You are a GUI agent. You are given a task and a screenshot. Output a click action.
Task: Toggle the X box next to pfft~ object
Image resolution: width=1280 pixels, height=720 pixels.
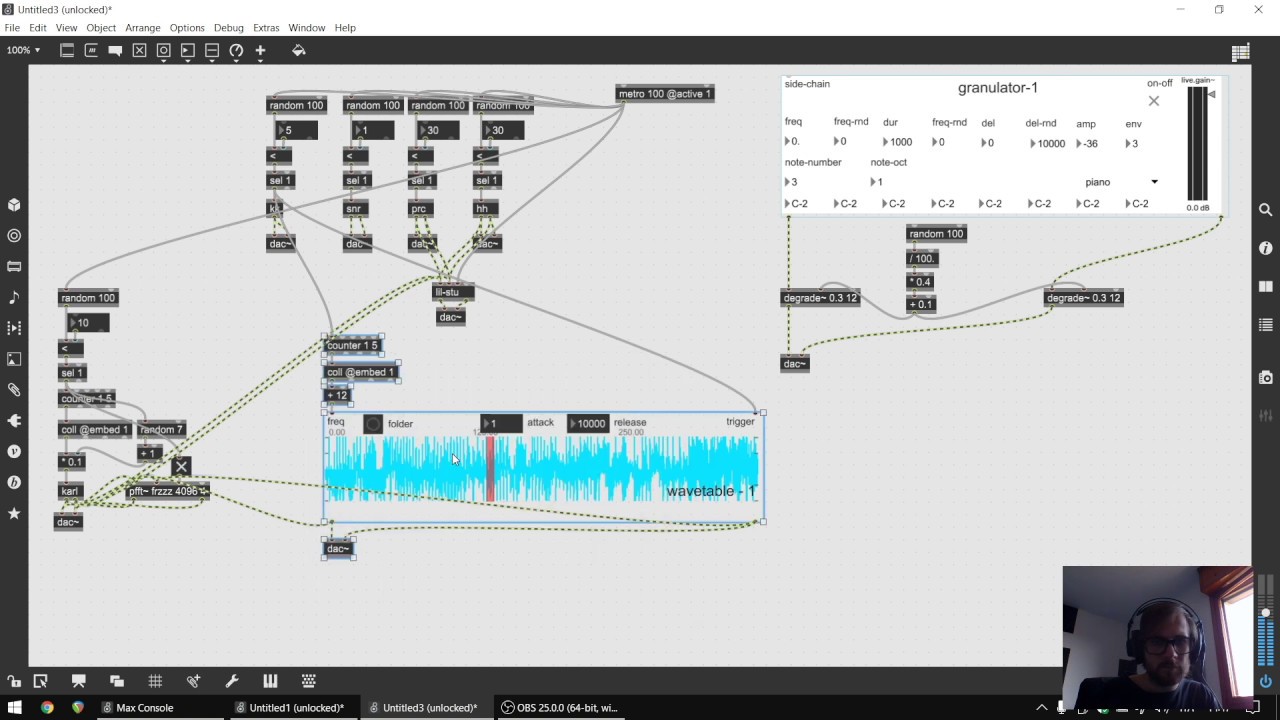click(181, 466)
